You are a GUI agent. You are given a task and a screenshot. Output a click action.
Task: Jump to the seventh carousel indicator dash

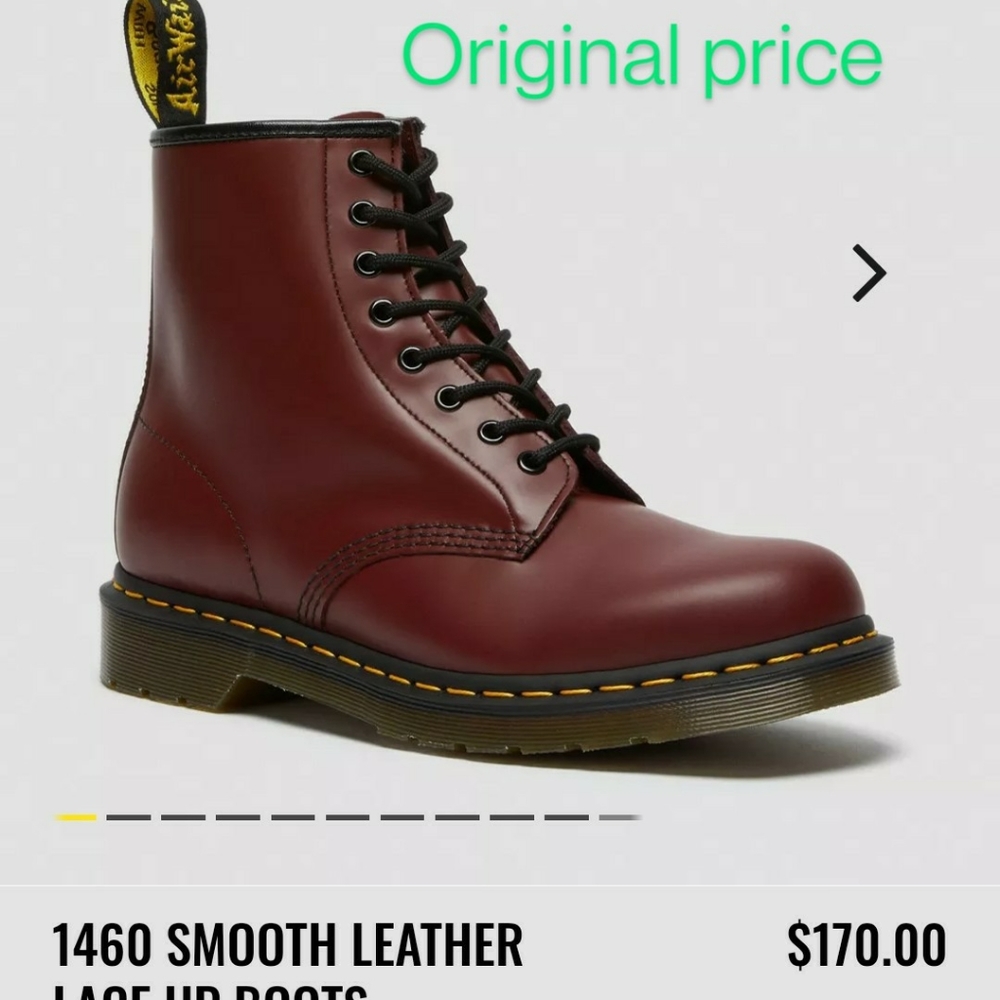[402, 817]
